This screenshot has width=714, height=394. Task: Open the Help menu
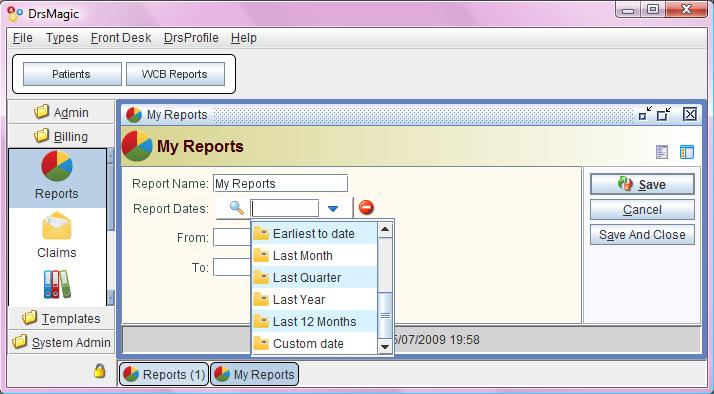coord(244,38)
